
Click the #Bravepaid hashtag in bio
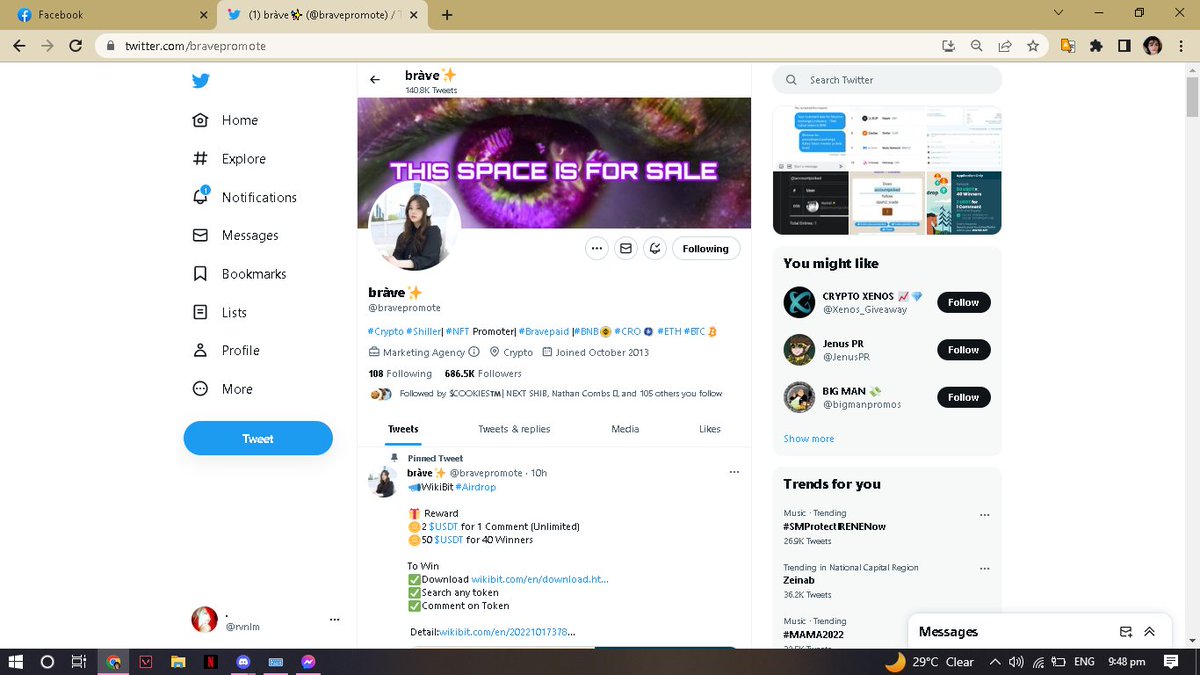(x=544, y=331)
